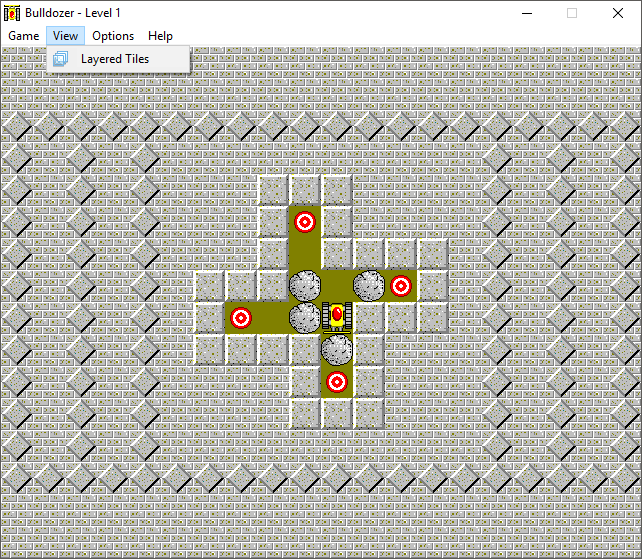Click the right-side red bullseye target
Viewport: 642px width, 559px height.
[x=401, y=286]
